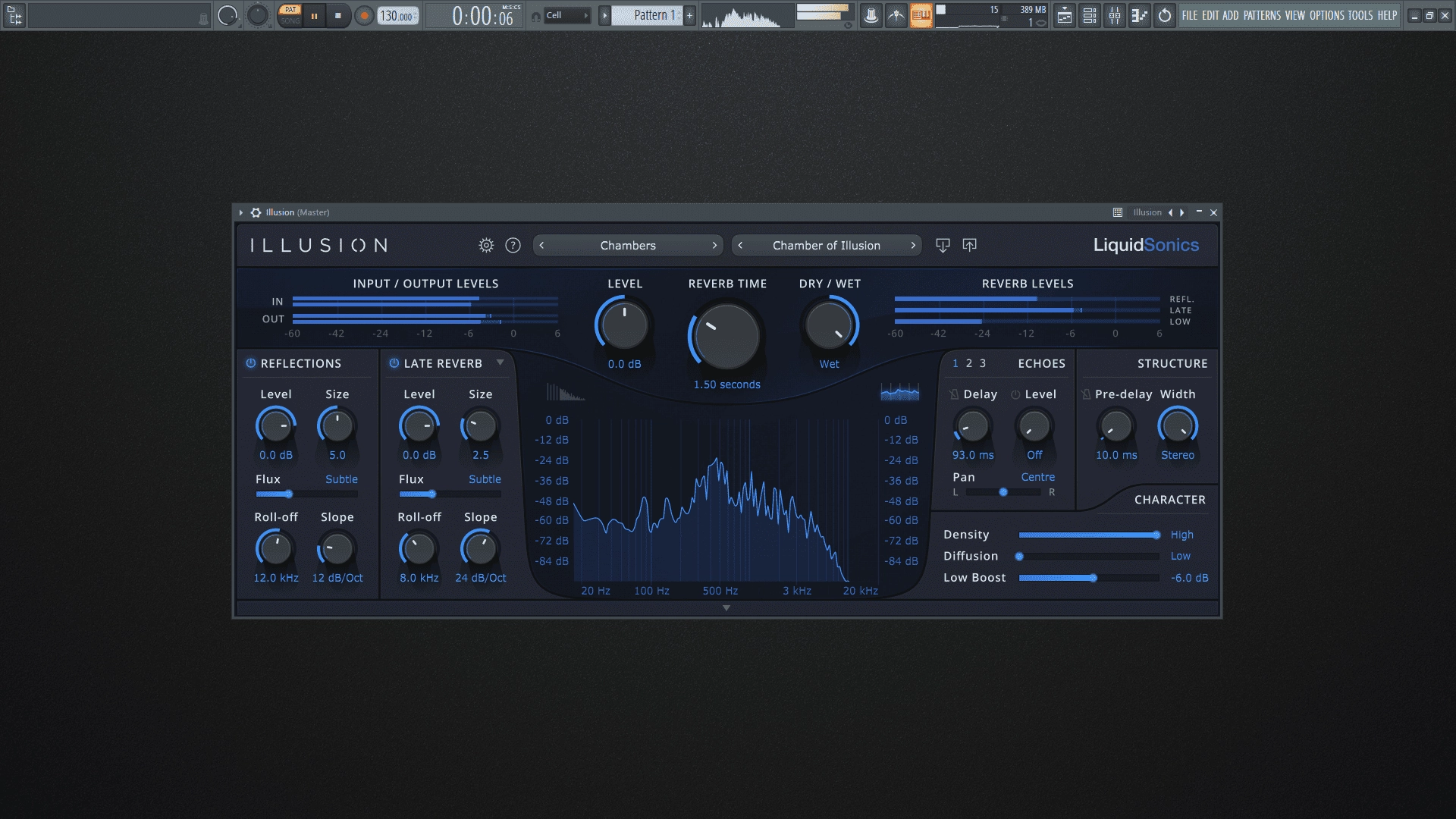Open the PATTERNS menu
The height and width of the screenshot is (819, 1456).
click(x=1262, y=15)
